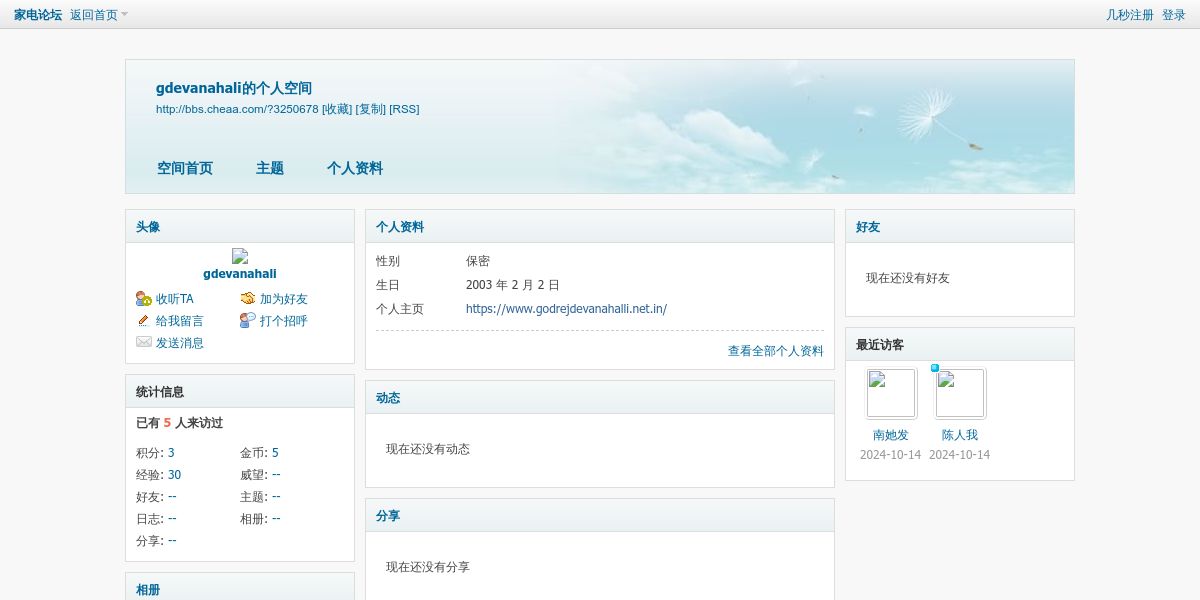This screenshot has width=1200, height=600.
Task: Click the [RSS] feed link
Action: click(x=404, y=109)
